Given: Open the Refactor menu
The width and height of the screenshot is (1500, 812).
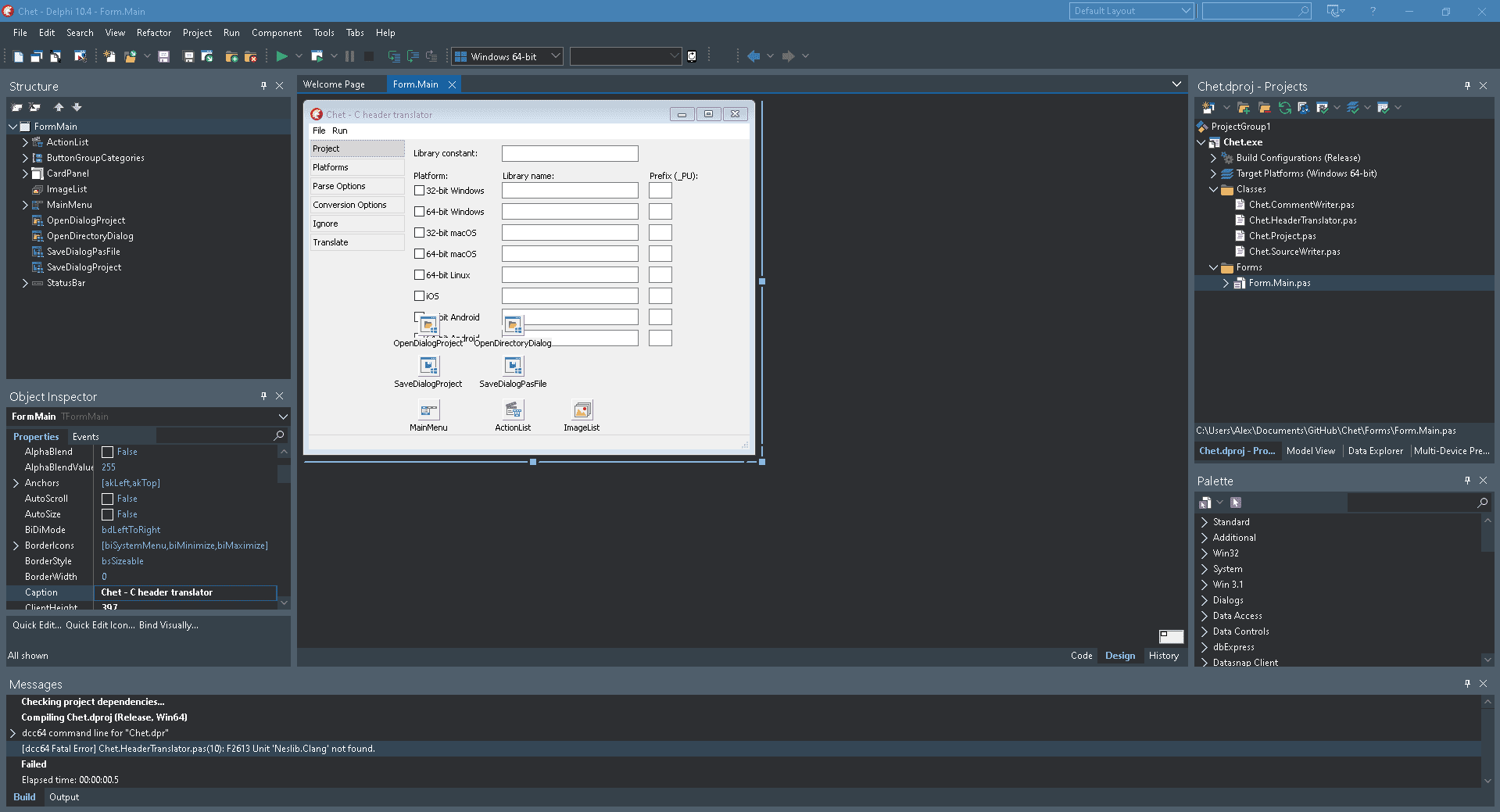Looking at the screenshot, I should [x=154, y=33].
